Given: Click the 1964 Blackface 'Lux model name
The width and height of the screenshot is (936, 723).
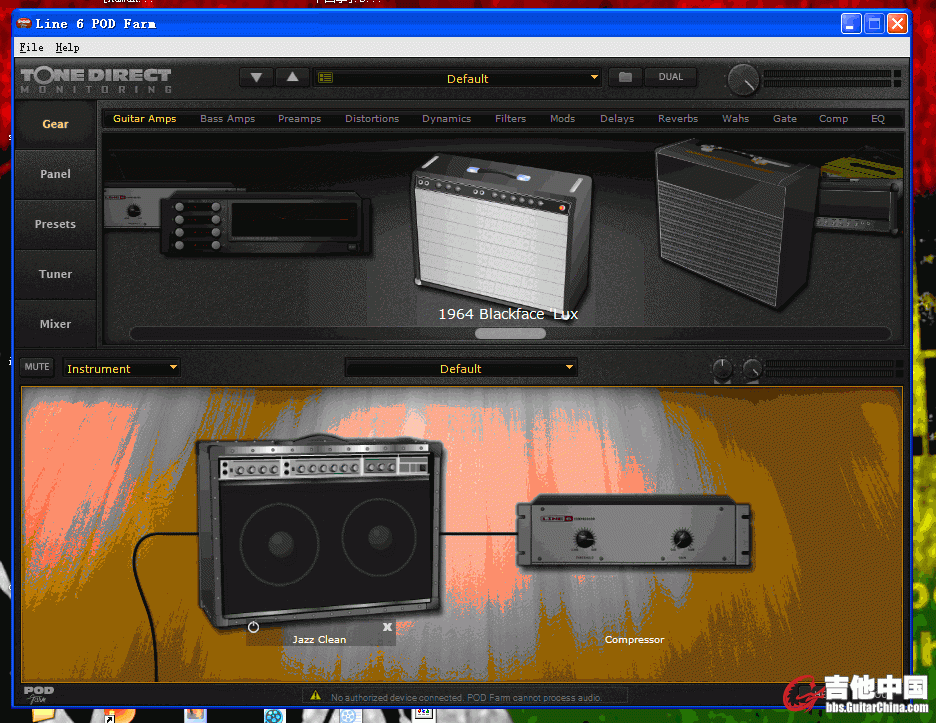Looking at the screenshot, I should click(508, 314).
